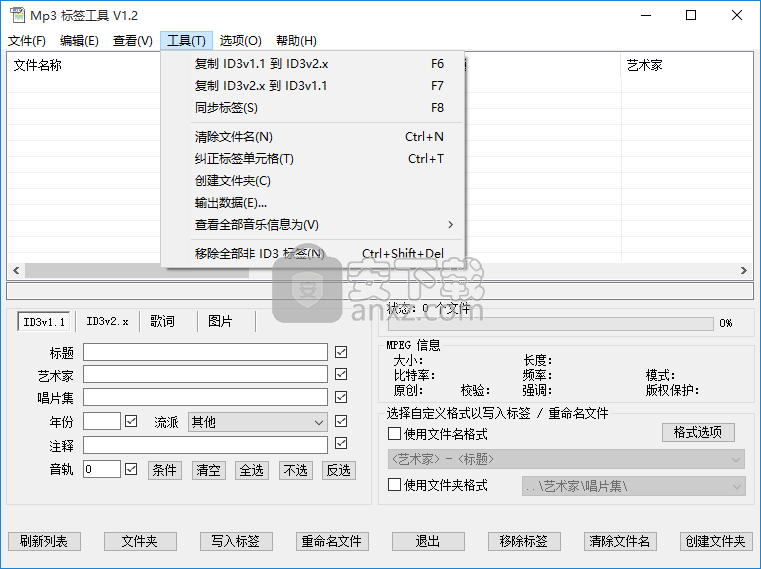The image size is (761, 569).
Task: Select 同步标签(S) menu entry
Action: pos(313,107)
